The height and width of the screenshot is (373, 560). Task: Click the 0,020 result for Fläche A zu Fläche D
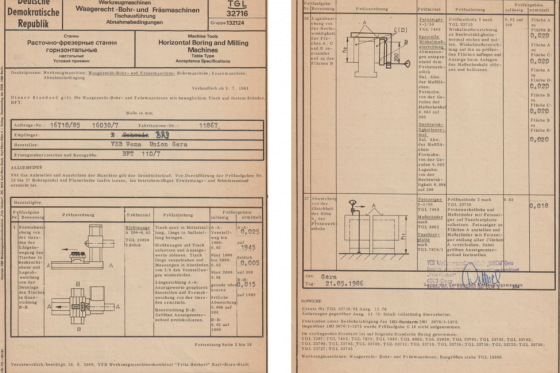(539, 86)
